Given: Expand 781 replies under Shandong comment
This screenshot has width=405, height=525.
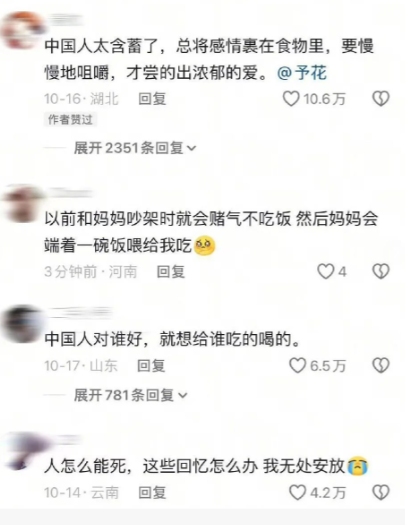Looking at the screenshot, I should click(131, 395).
